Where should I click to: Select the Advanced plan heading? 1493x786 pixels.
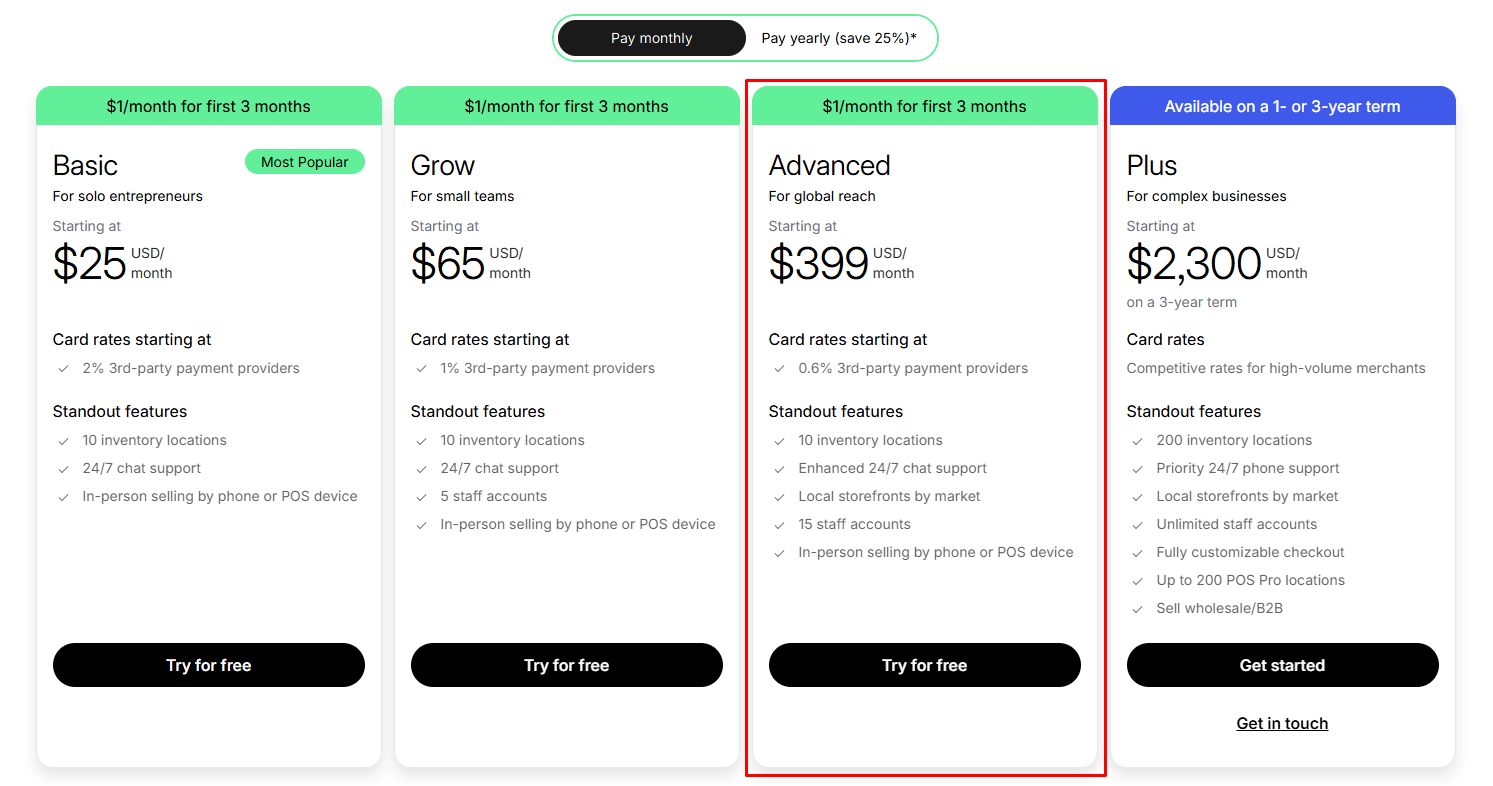[830, 165]
